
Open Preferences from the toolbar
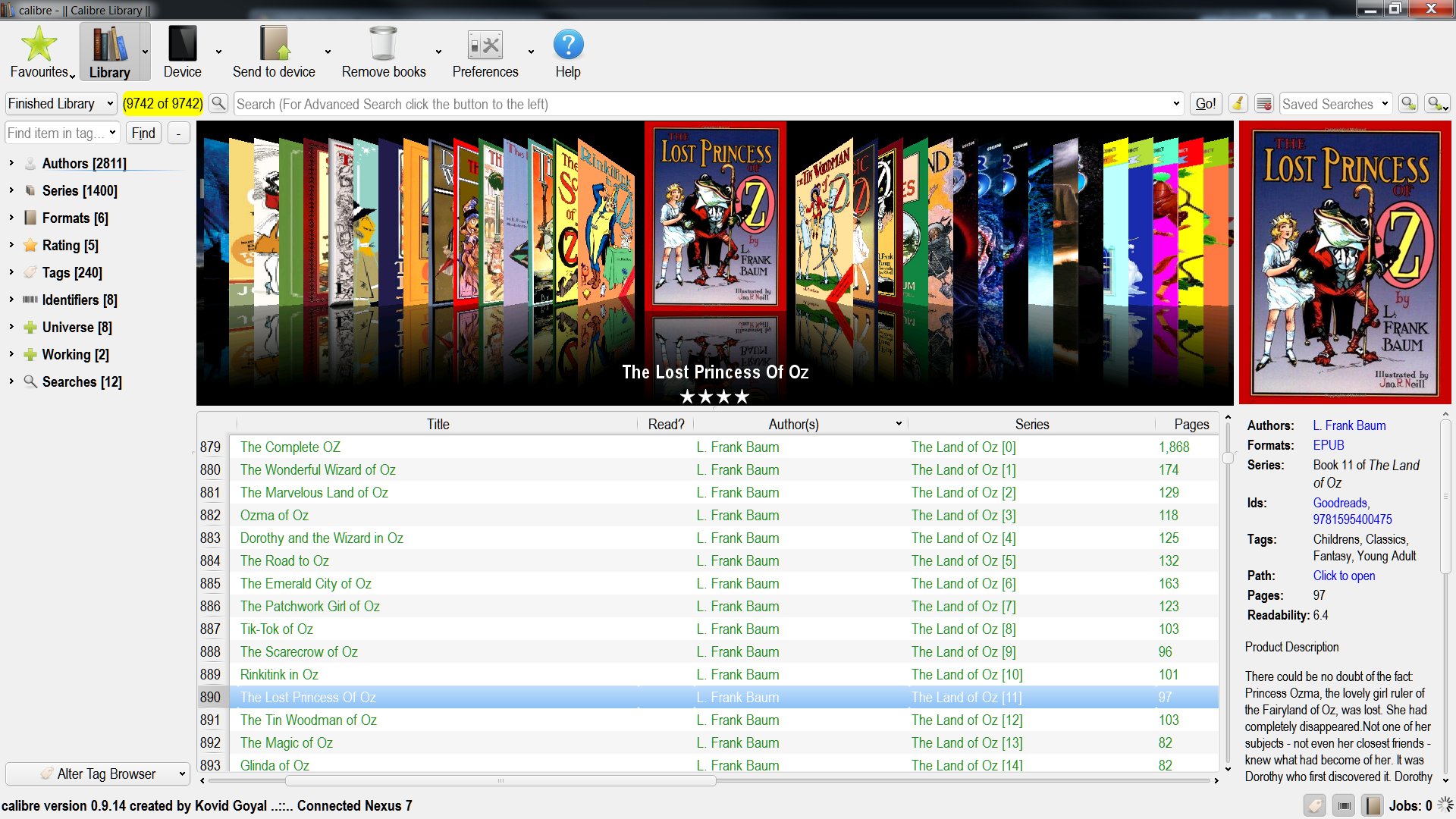[x=485, y=45]
